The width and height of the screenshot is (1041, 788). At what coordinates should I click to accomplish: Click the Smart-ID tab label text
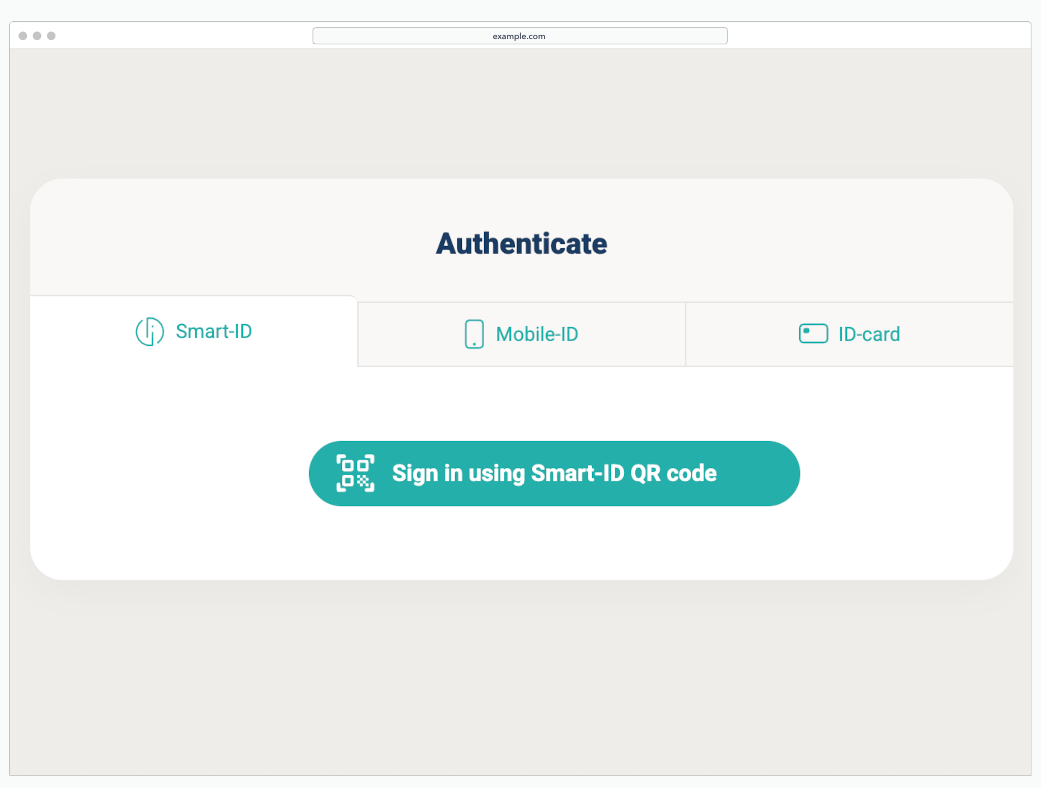point(214,331)
